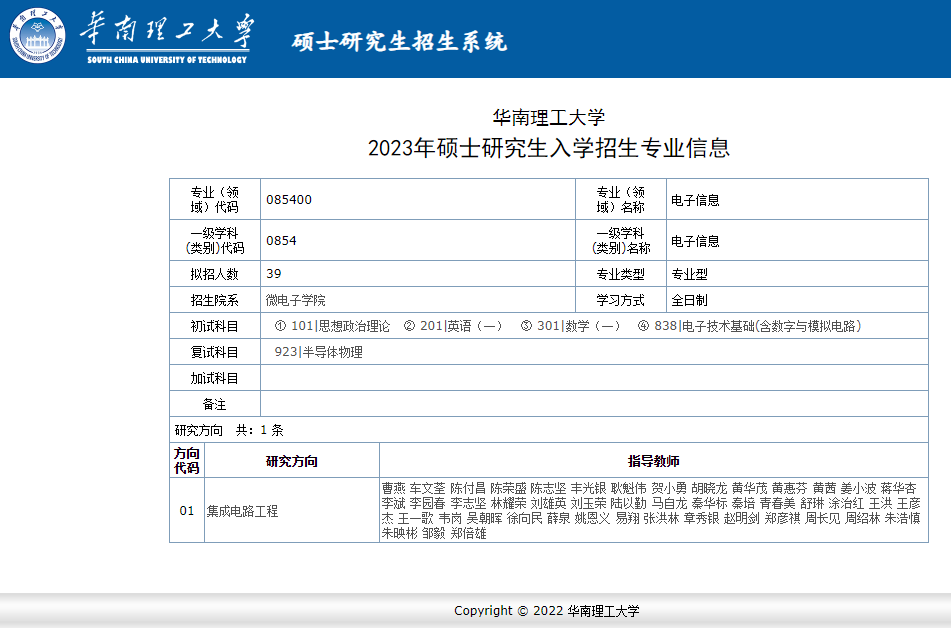Screen dimensions: 951x633
Task: Click the 备注 label
Action: point(215,404)
